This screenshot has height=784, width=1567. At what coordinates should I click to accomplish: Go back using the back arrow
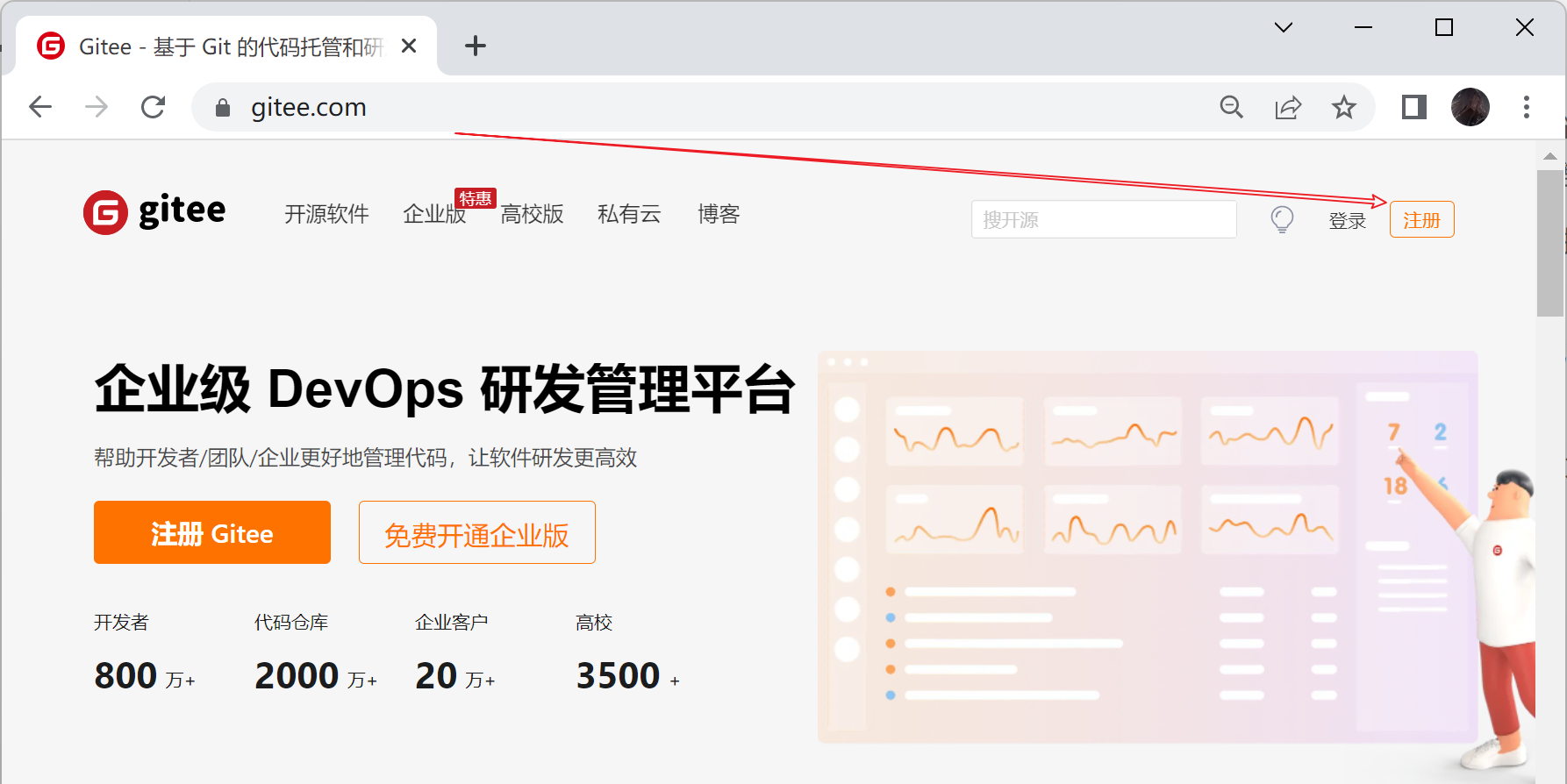(x=40, y=107)
